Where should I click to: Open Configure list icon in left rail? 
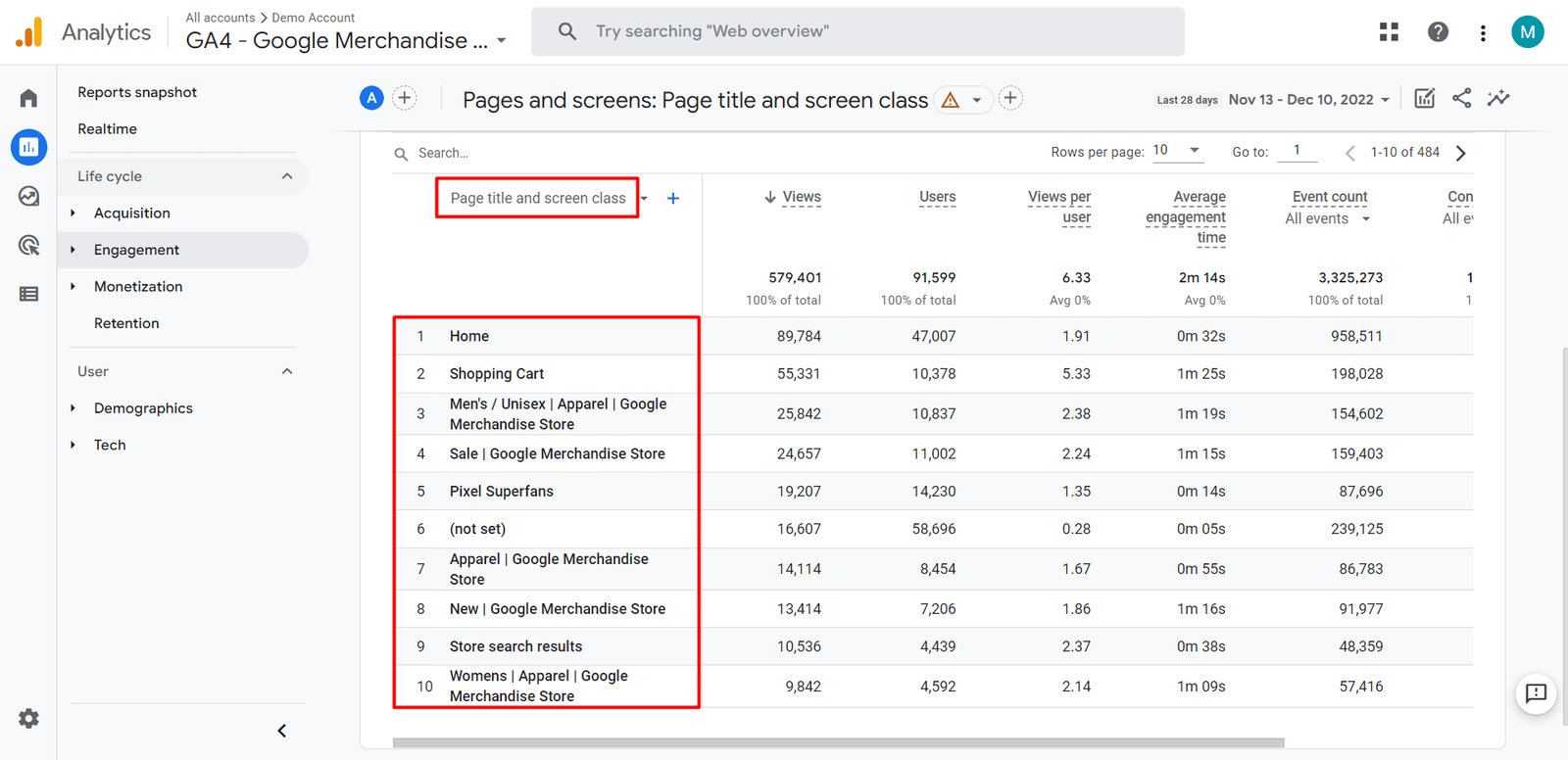click(x=28, y=294)
